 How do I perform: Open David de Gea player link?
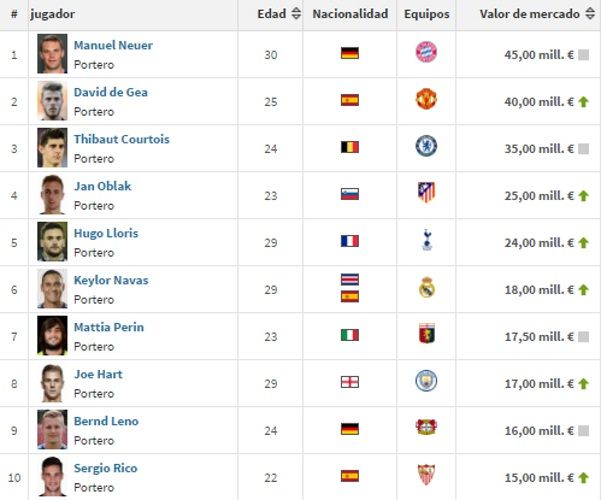click(110, 93)
